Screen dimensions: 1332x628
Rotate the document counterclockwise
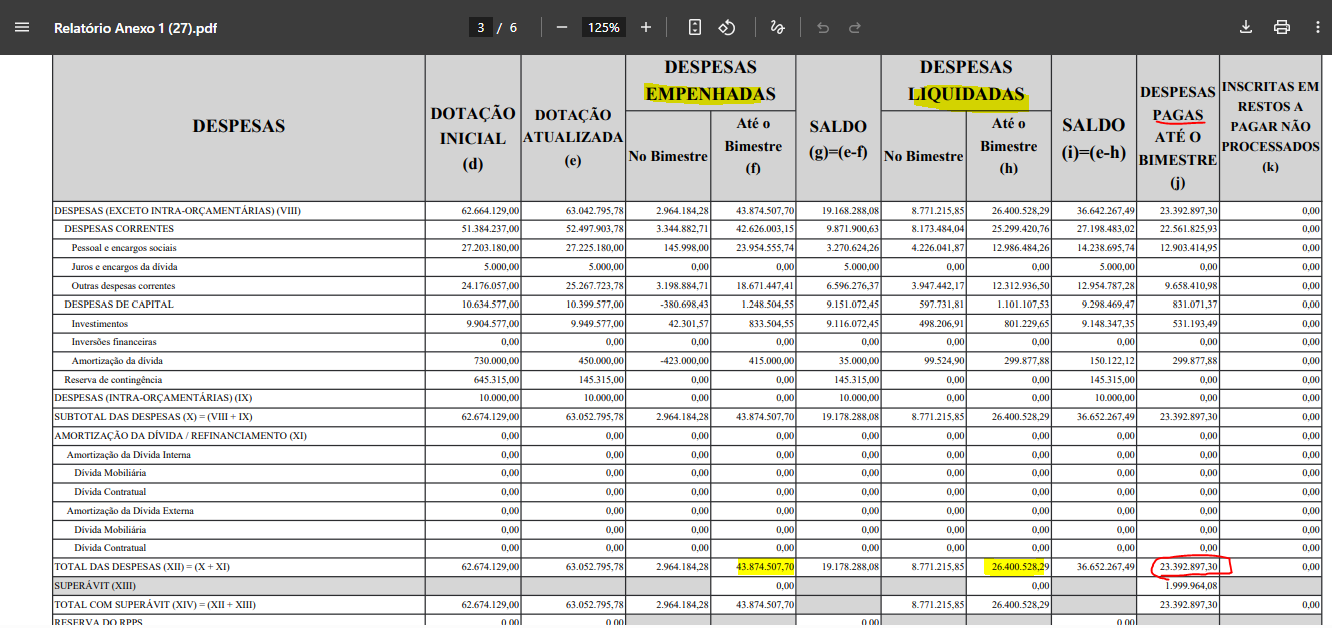(727, 27)
